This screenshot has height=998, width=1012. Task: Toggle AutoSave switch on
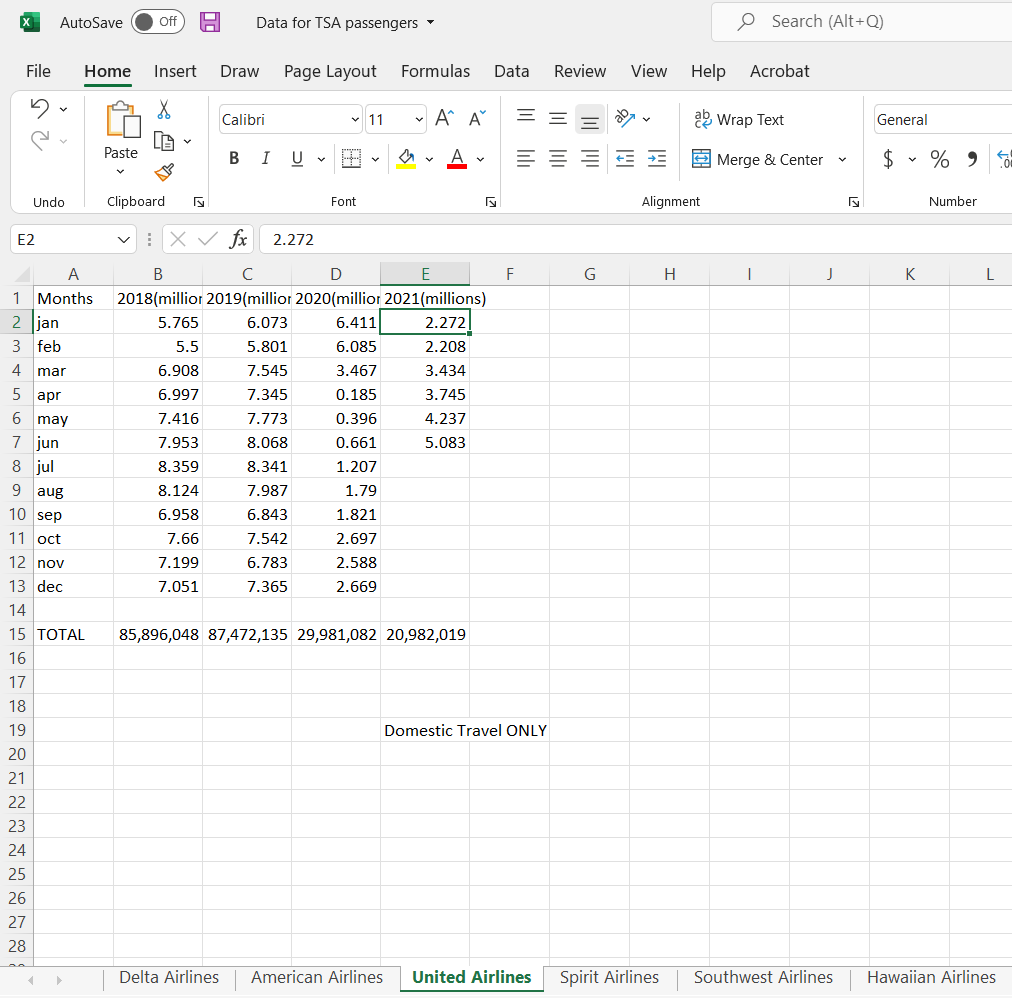pyautogui.click(x=157, y=22)
